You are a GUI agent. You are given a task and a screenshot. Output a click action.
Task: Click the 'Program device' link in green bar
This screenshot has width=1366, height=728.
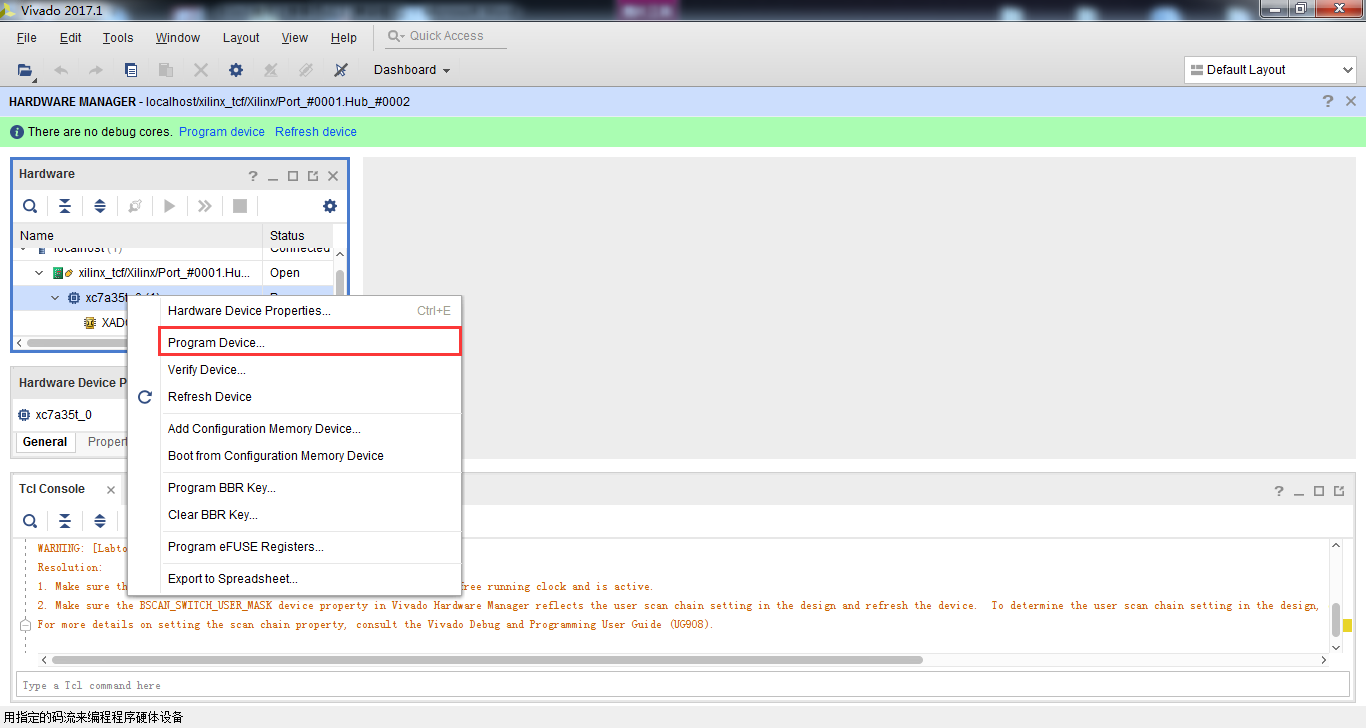(x=222, y=132)
